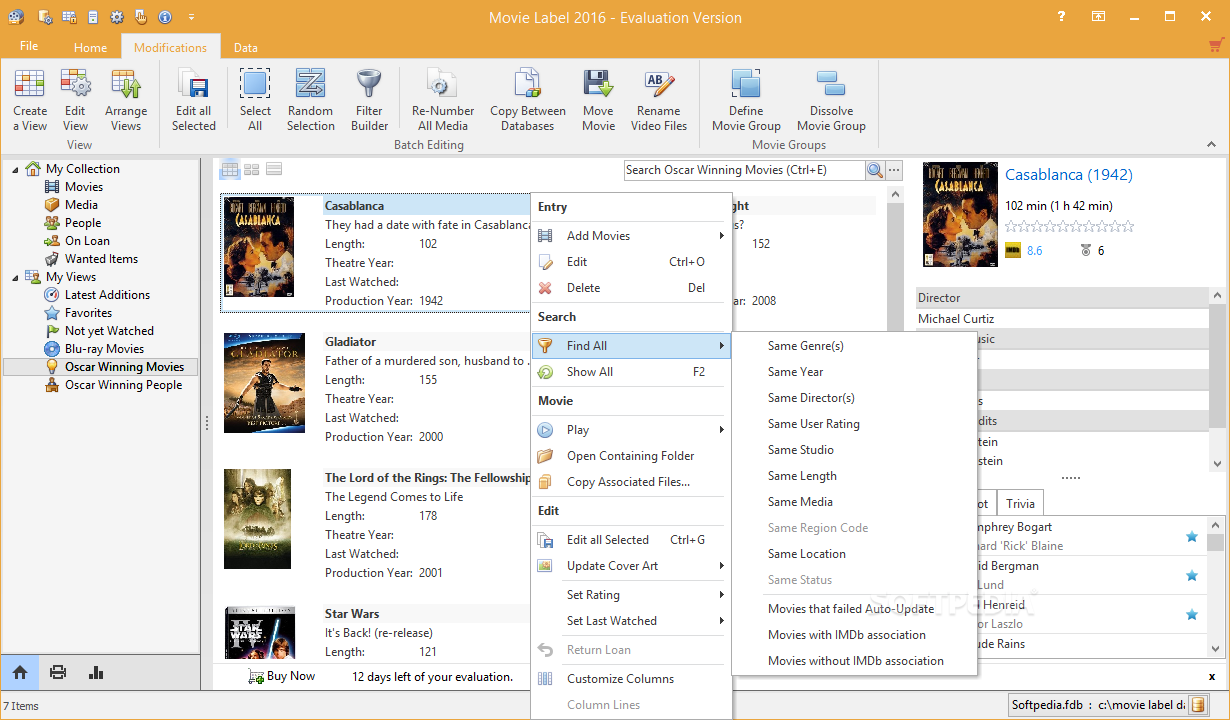Click the details panel vertical scrollbar
1230x720 pixels.
[x=1216, y=380]
